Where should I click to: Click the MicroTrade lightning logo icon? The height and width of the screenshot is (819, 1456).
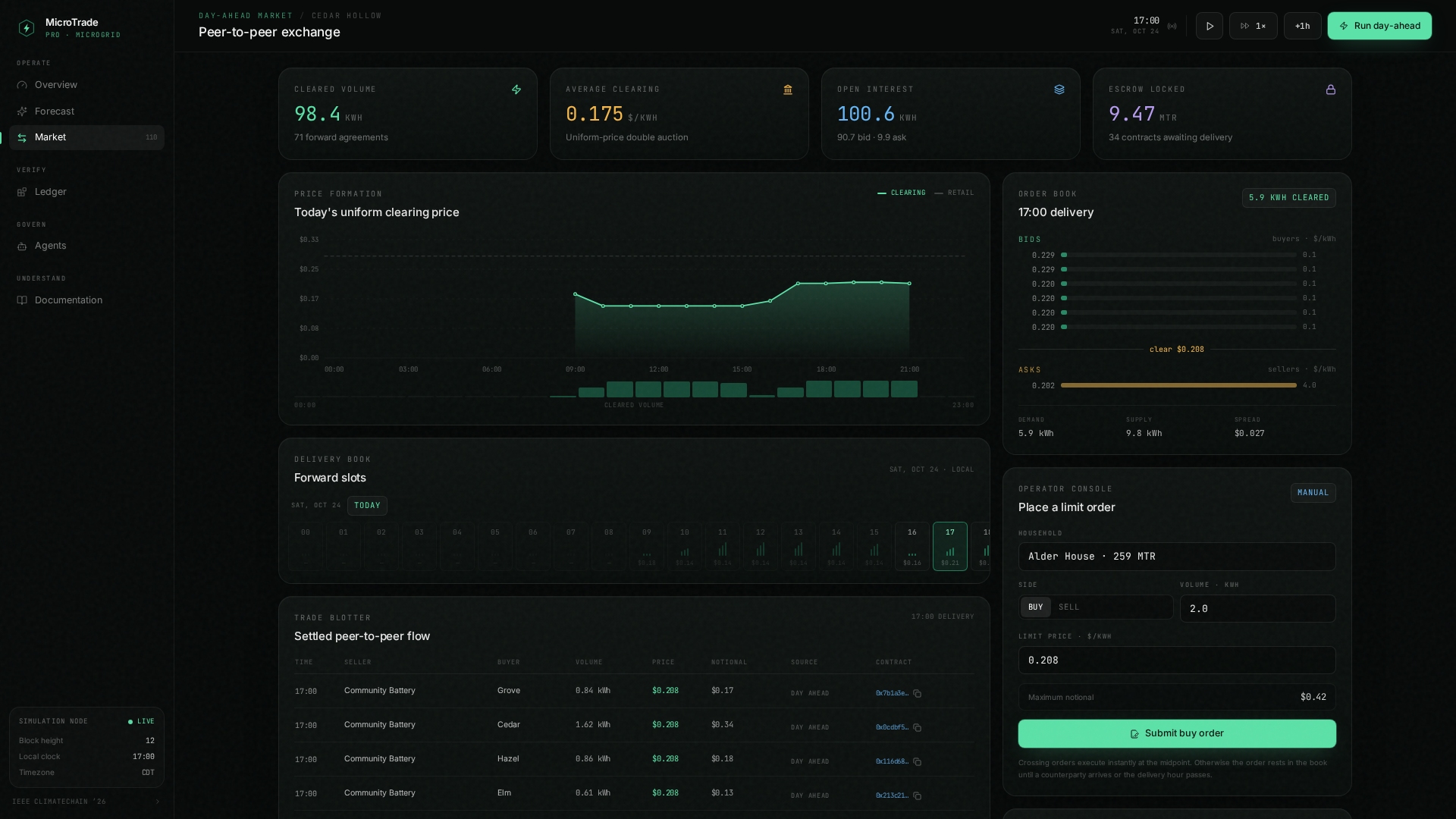27,28
